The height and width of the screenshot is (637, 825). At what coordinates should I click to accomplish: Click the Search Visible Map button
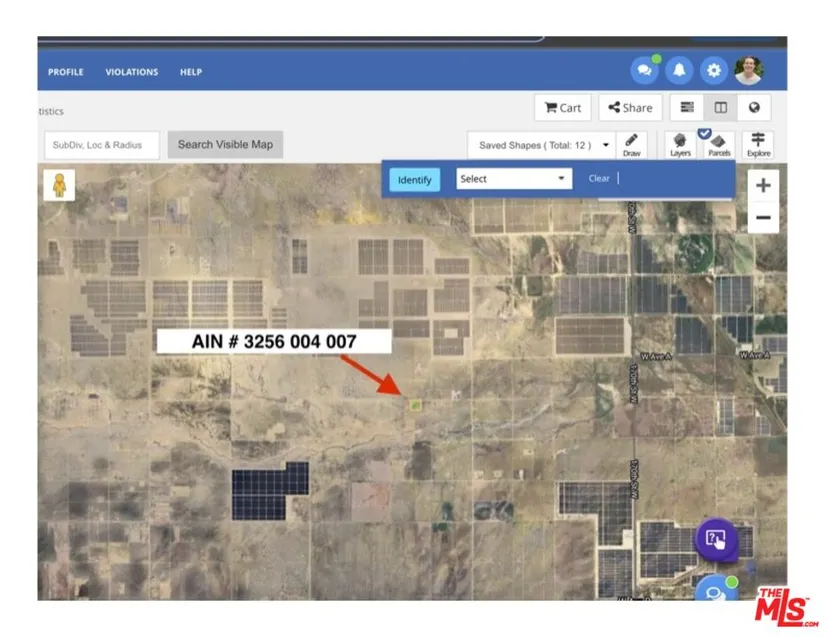225,144
